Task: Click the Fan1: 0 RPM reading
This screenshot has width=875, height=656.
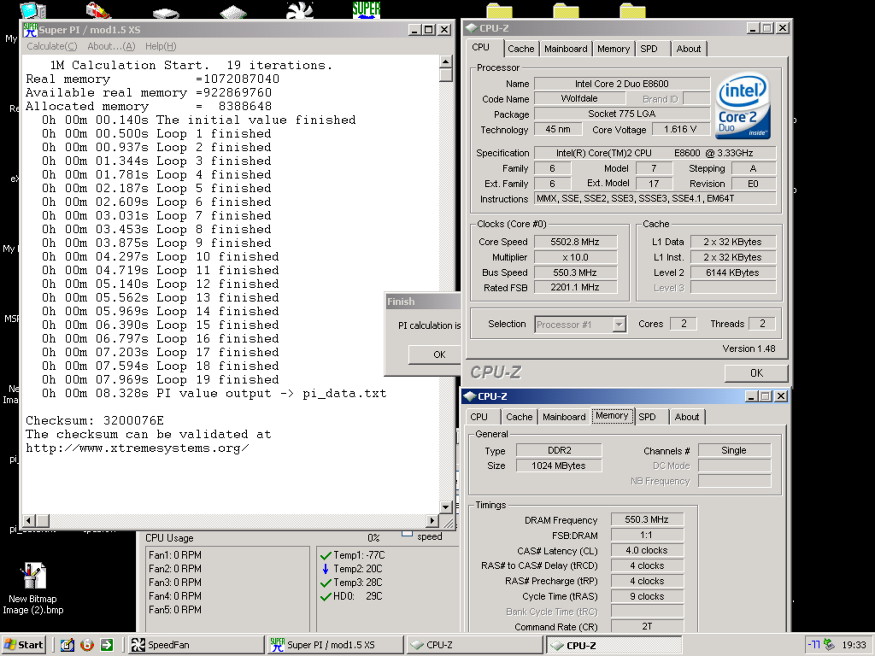Action: [175, 555]
